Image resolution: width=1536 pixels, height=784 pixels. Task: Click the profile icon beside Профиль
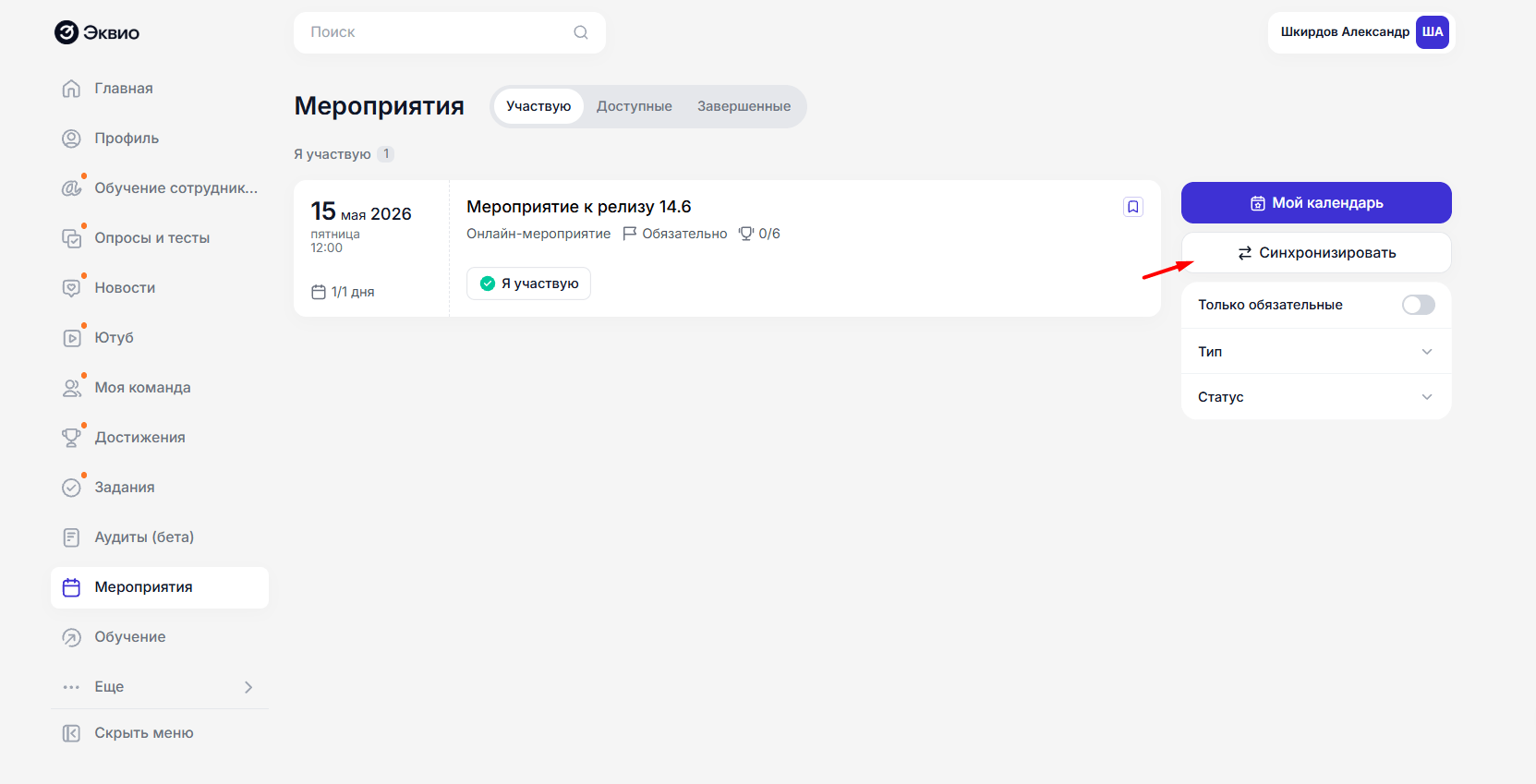[x=71, y=139]
